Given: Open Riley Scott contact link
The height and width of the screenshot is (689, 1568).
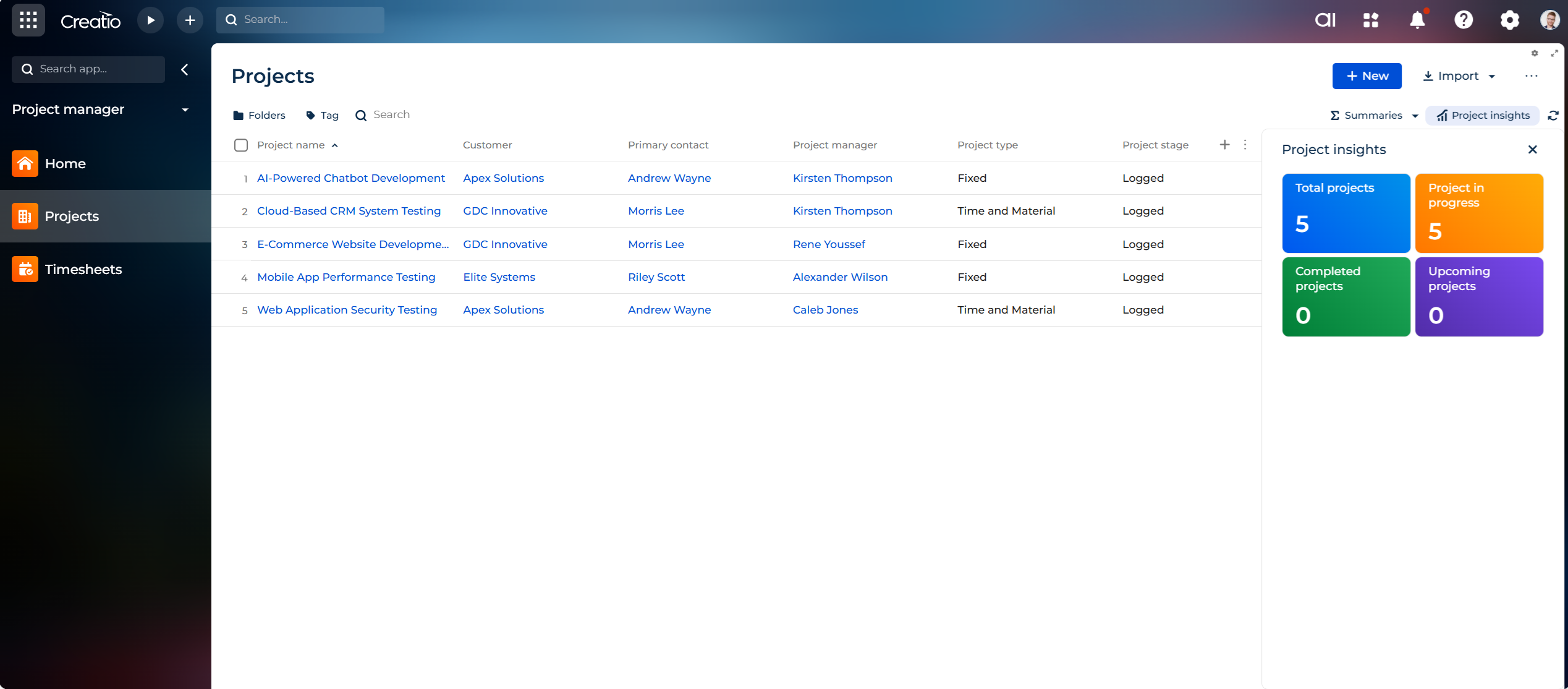Looking at the screenshot, I should 656,277.
